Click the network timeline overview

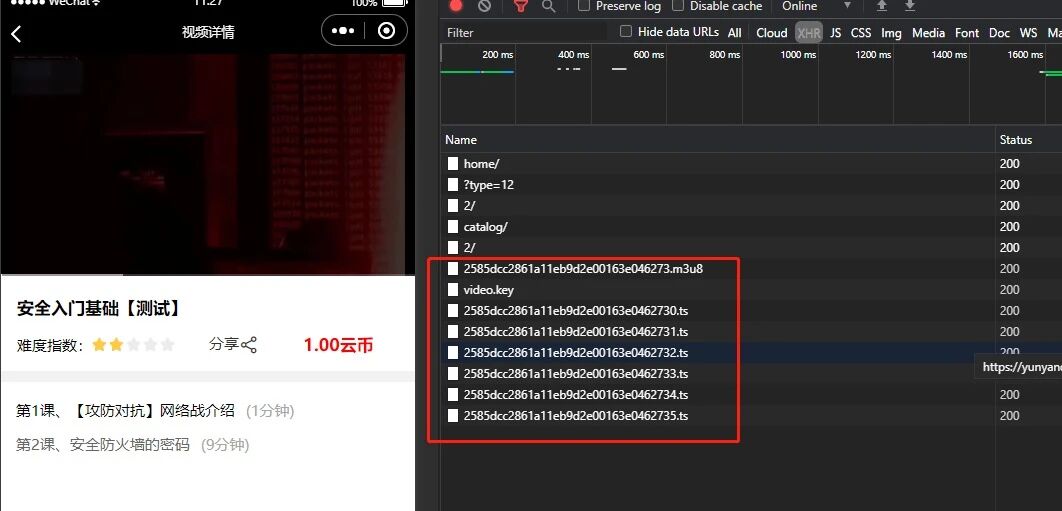[751, 84]
